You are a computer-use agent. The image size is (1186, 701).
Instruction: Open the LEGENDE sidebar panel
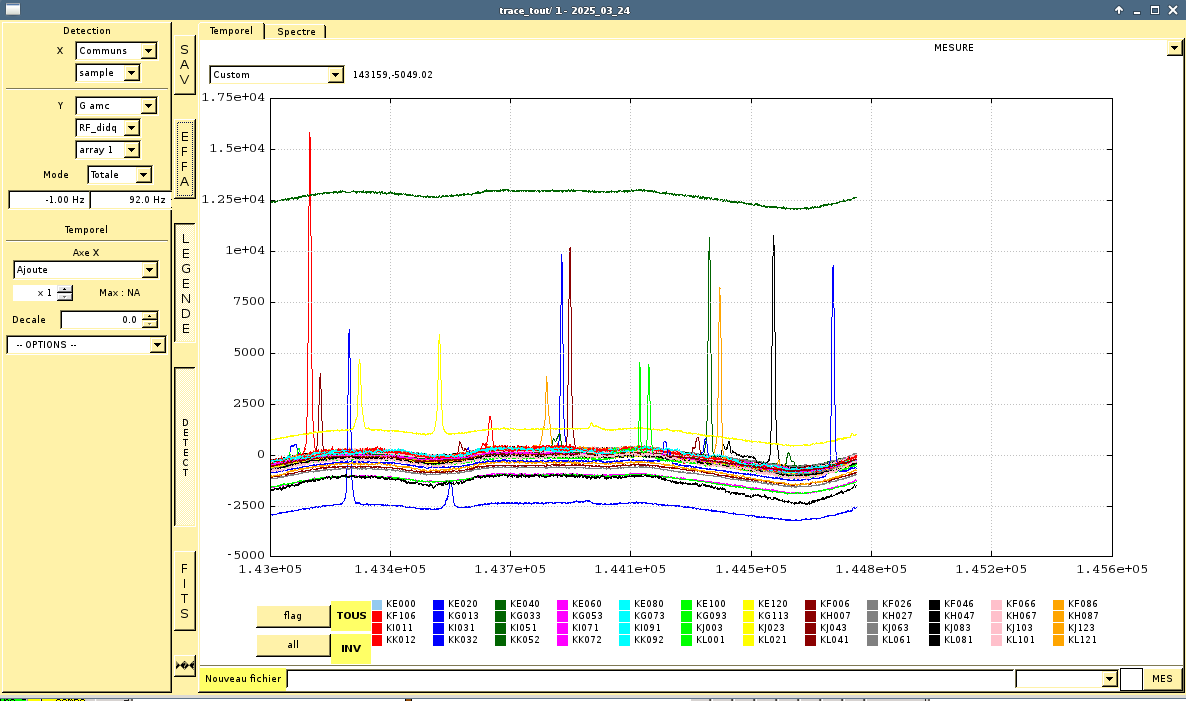point(185,284)
